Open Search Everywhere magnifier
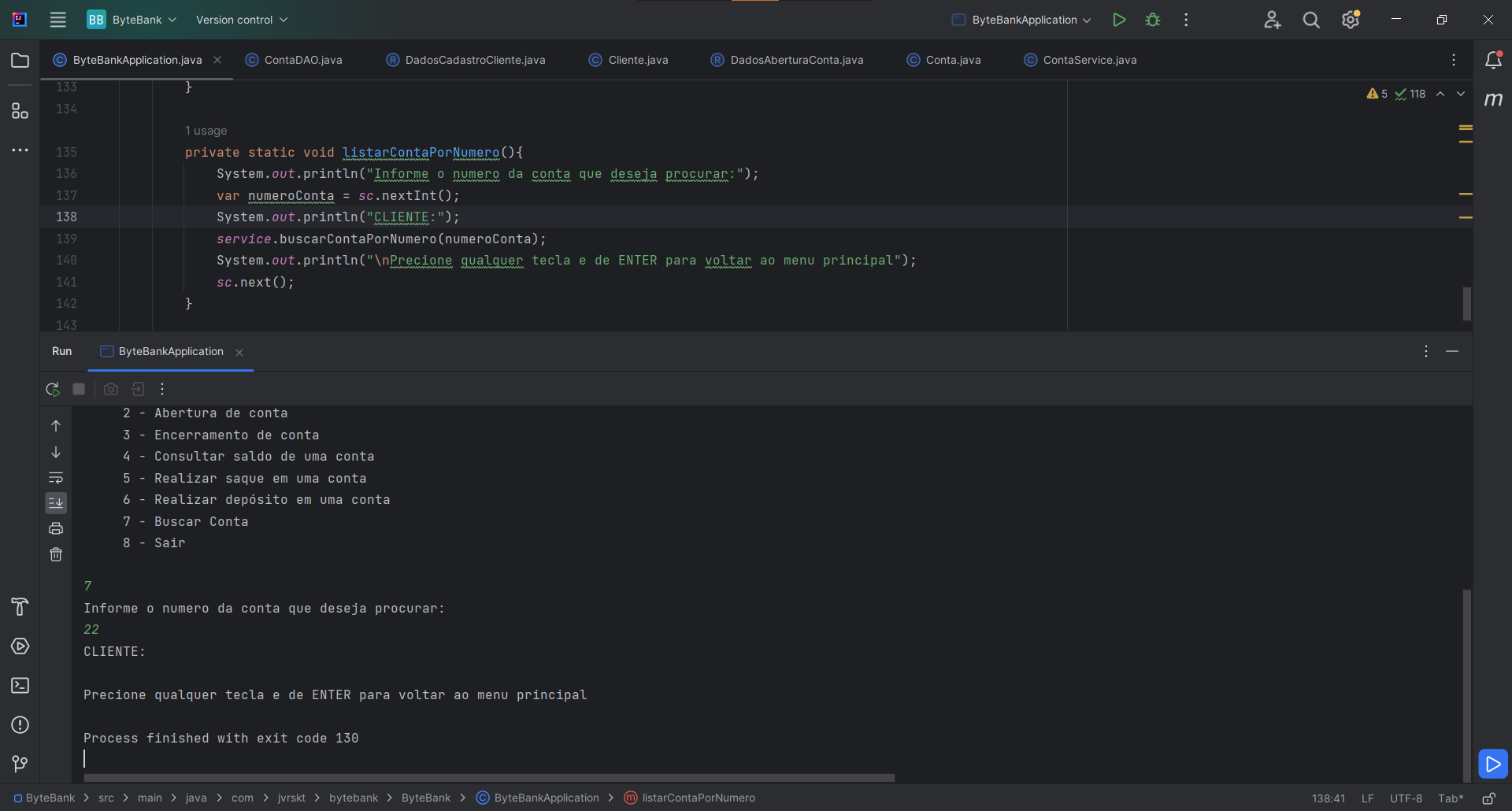1512x811 pixels. pos(1311,20)
